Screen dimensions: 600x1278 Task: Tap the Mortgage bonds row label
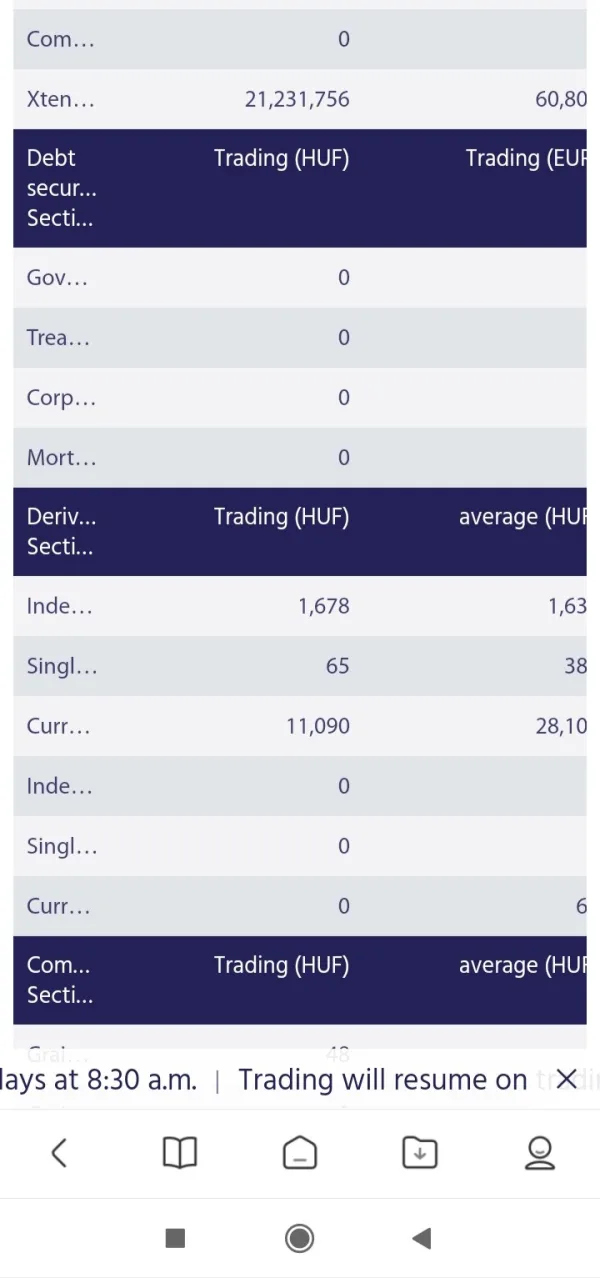(x=61, y=458)
